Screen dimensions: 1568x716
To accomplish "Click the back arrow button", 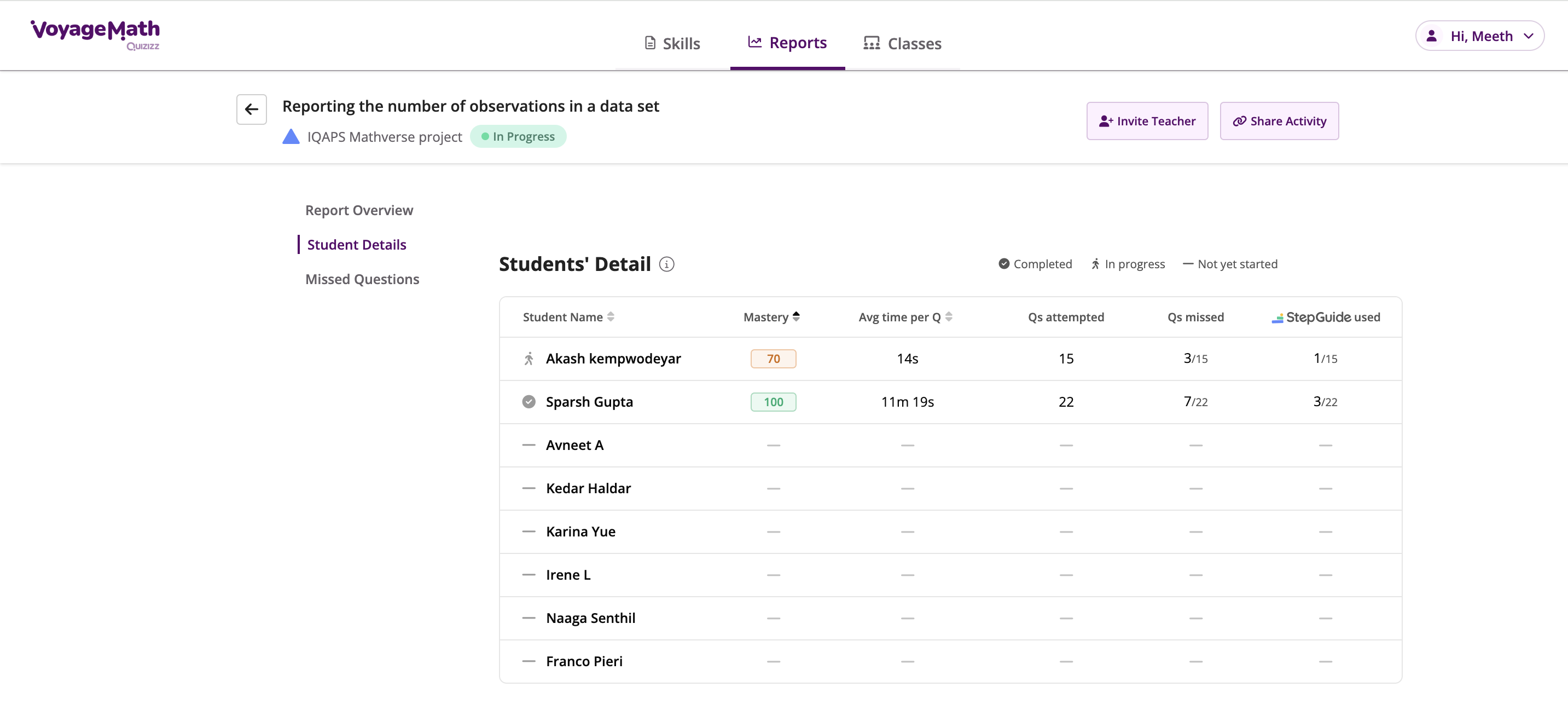I will point(251,109).
